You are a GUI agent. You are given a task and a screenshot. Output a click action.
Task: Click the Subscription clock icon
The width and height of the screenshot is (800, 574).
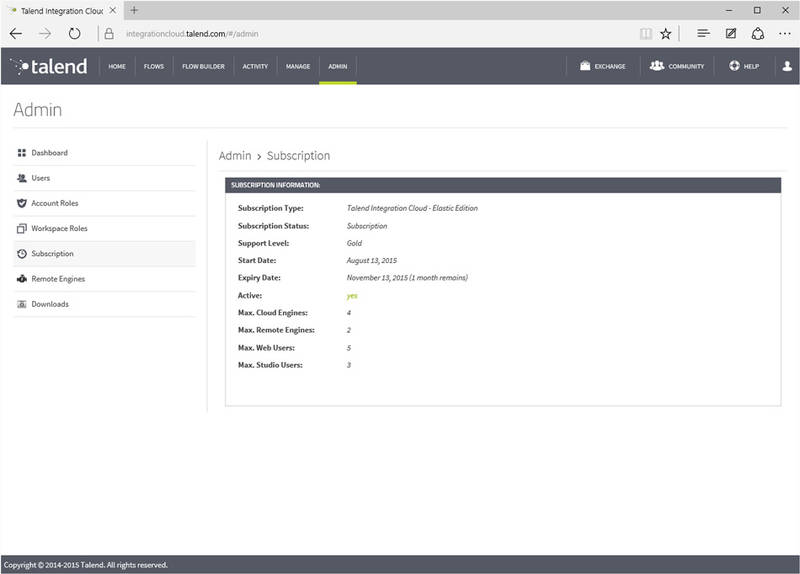21,254
